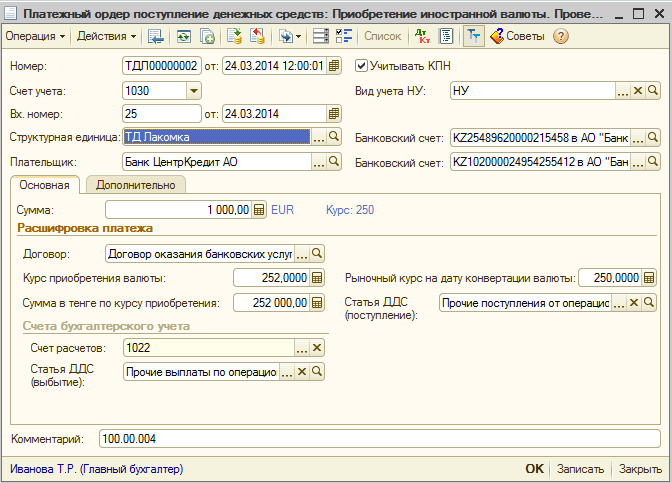The width and height of the screenshot is (672, 483).
Task: Open Операция dropdown menu
Action: [x=35, y=36]
